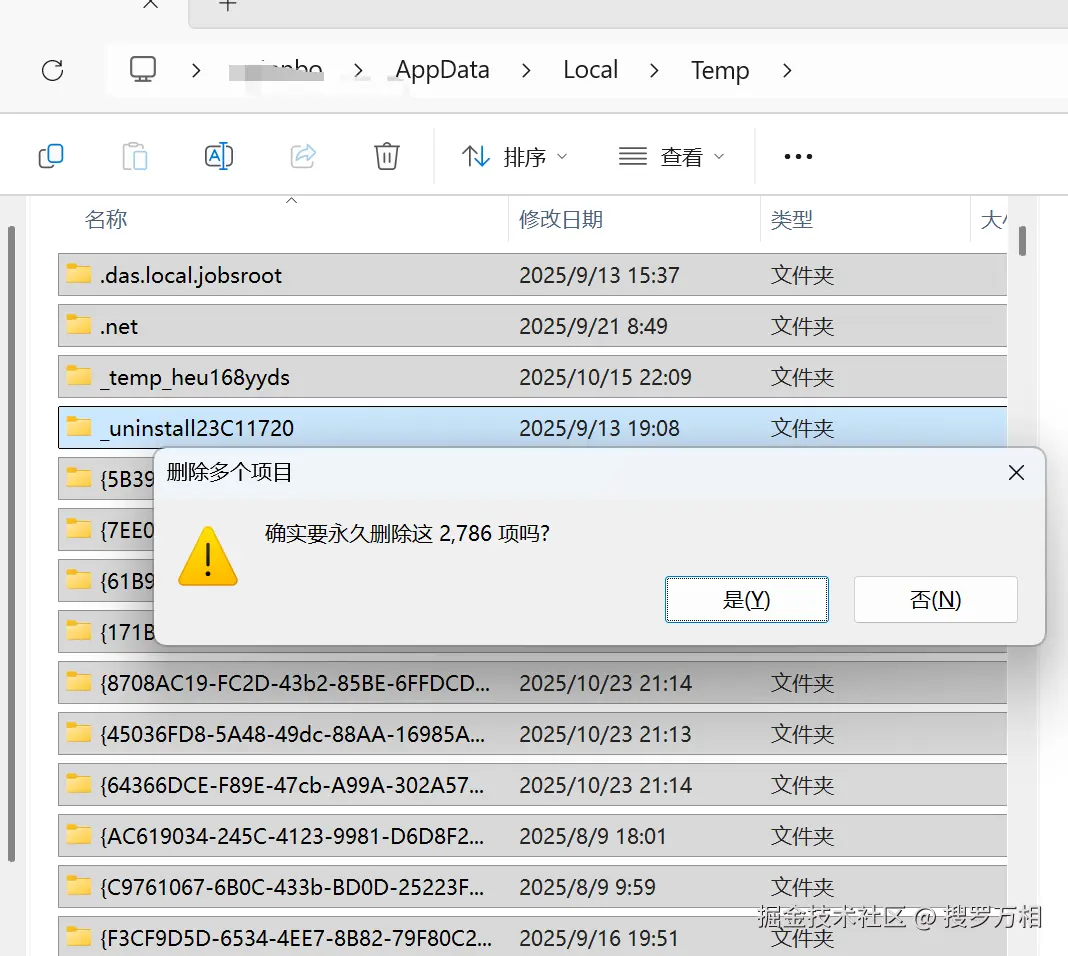Click the refresh icon in address bar
Screen dimensions: 1068x956
coord(52,70)
